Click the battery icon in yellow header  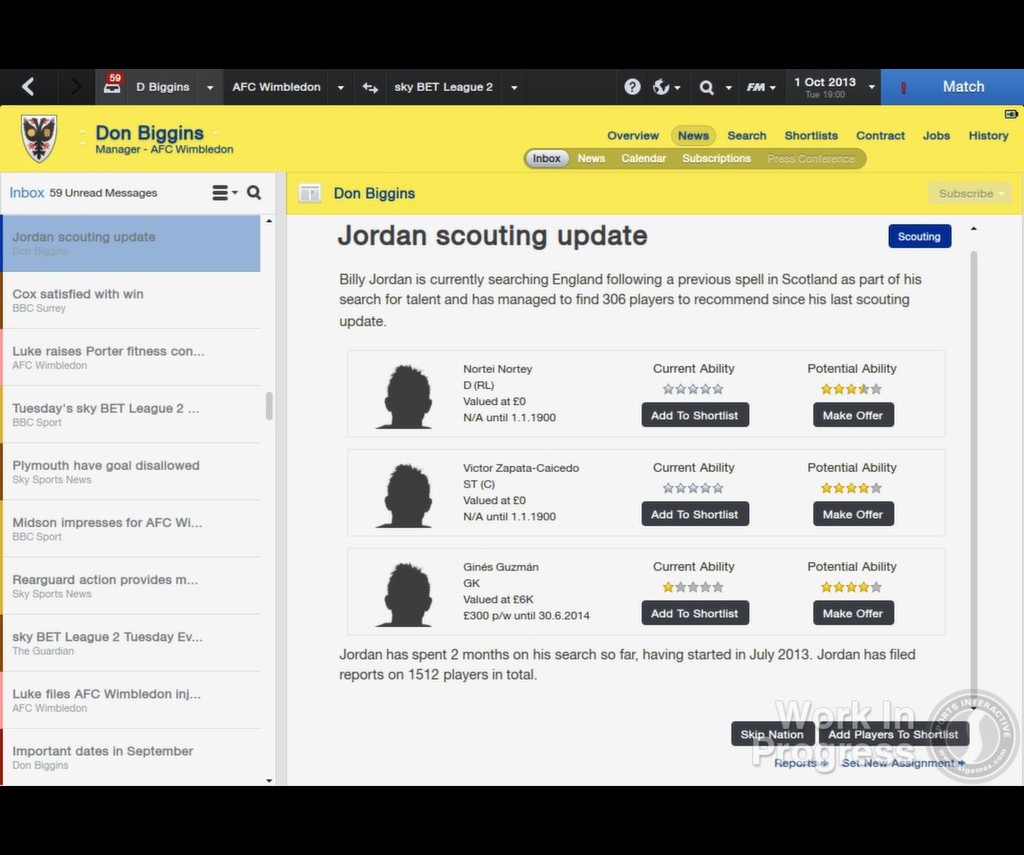pyautogui.click(x=1011, y=114)
